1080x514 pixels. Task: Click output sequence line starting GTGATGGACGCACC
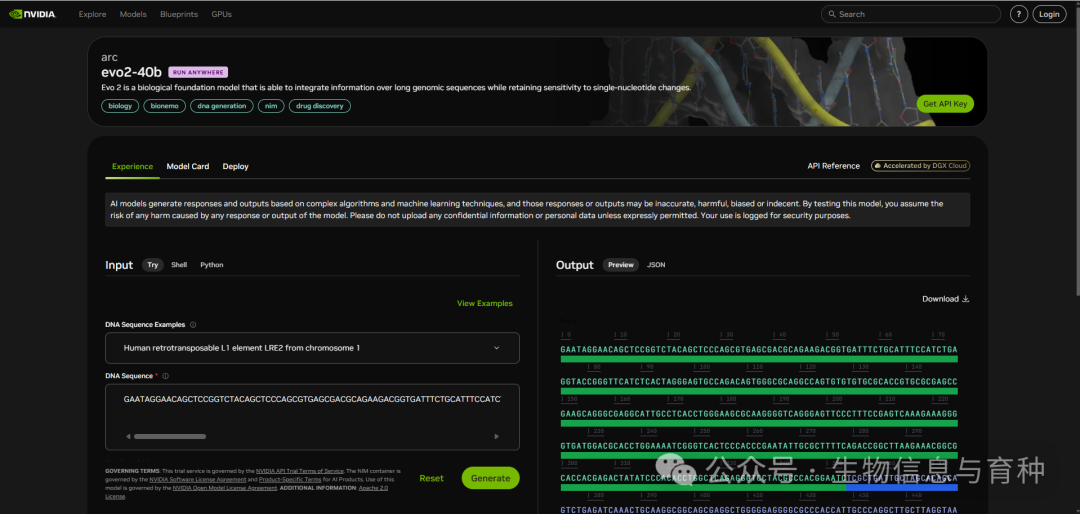coord(759,445)
